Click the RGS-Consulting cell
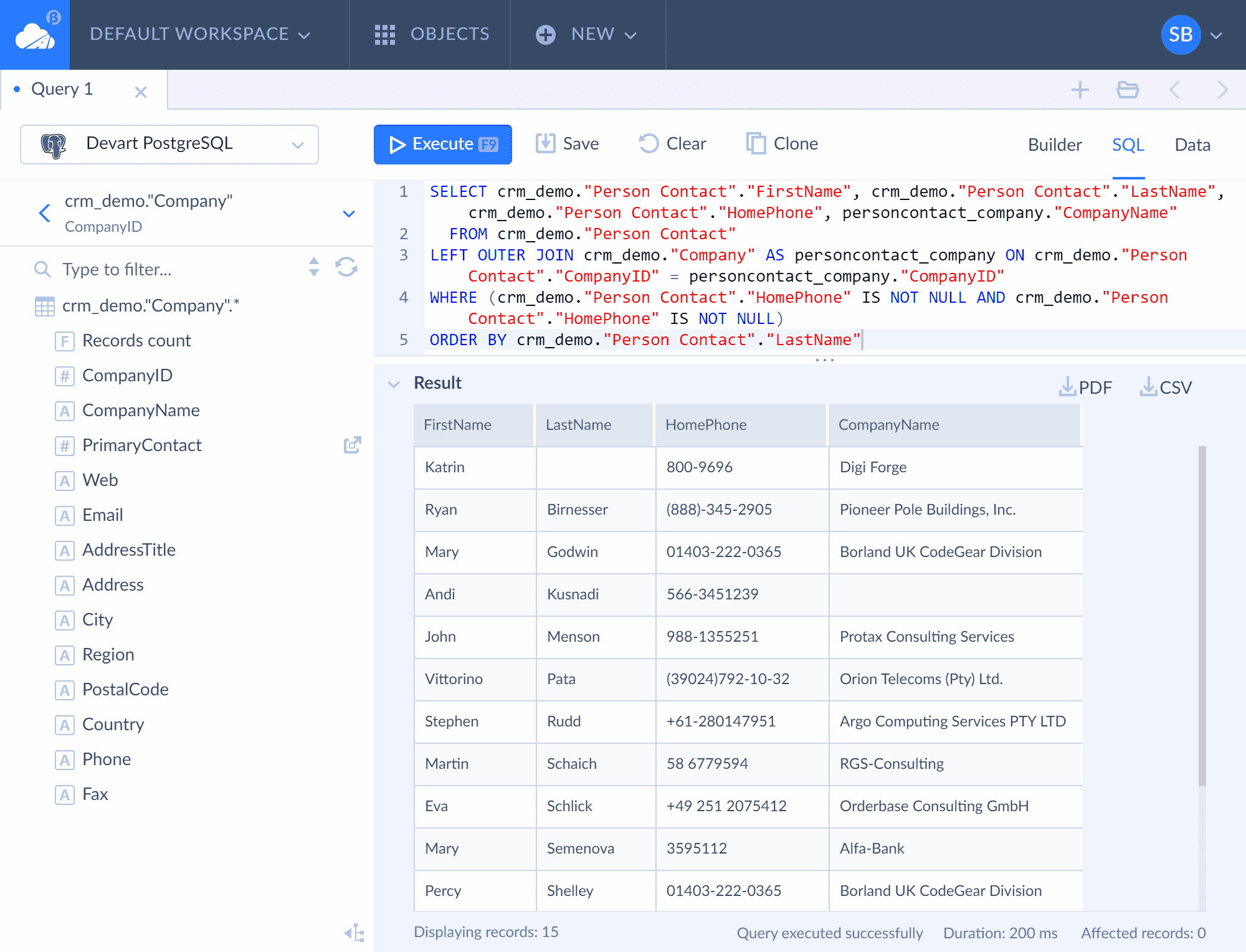Screen dimensions: 1246x952 (956, 764)
